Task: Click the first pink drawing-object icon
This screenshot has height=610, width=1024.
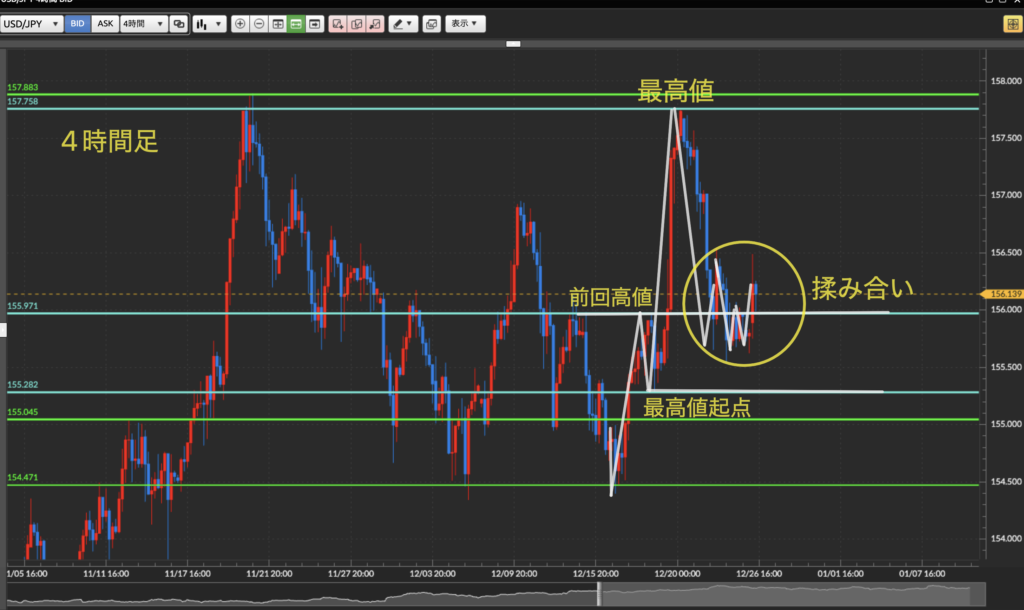Action: coord(337,23)
